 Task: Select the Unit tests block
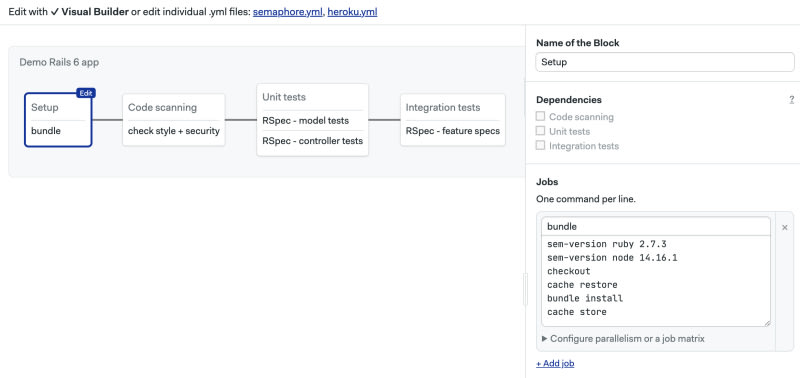click(313, 120)
